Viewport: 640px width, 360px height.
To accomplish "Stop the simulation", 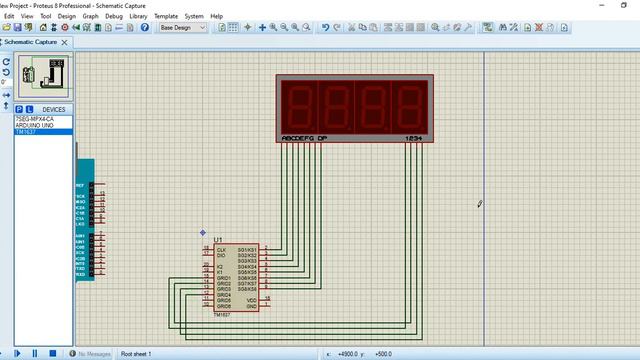I will [x=53, y=353].
